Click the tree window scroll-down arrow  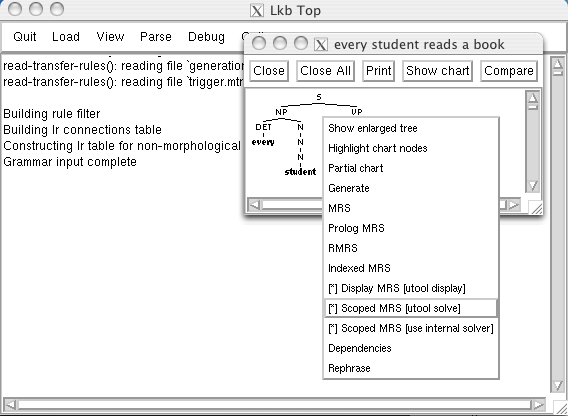(533, 186)
